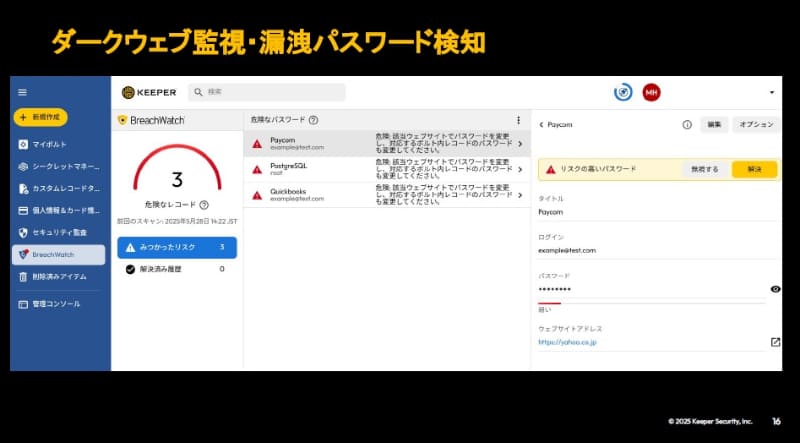Expand the Paycom row chevron
The height and width of the screenshot is (443, 800).
(x=520, y=144)
